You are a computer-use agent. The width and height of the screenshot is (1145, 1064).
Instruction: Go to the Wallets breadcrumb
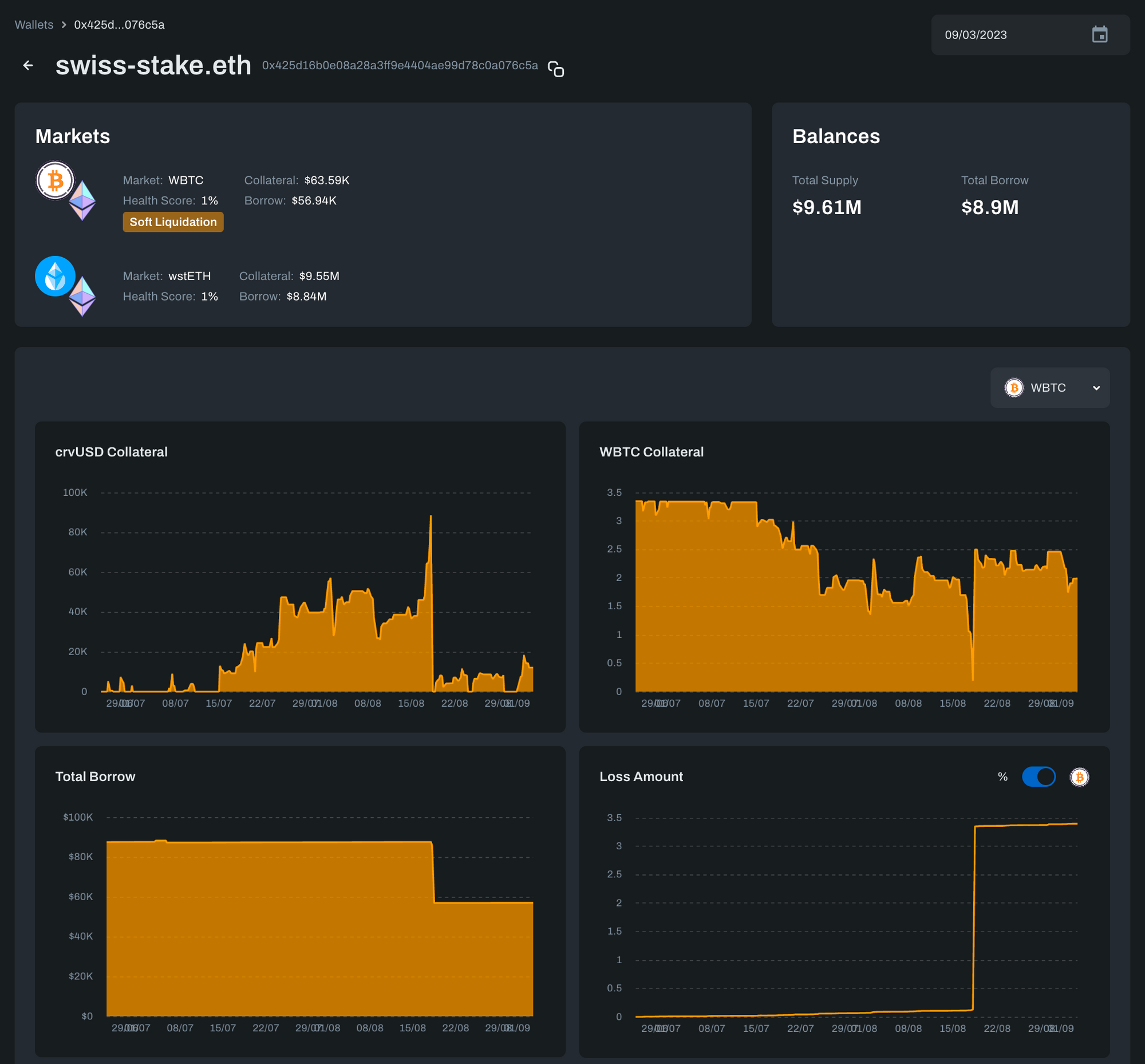(x=34, y=25)
